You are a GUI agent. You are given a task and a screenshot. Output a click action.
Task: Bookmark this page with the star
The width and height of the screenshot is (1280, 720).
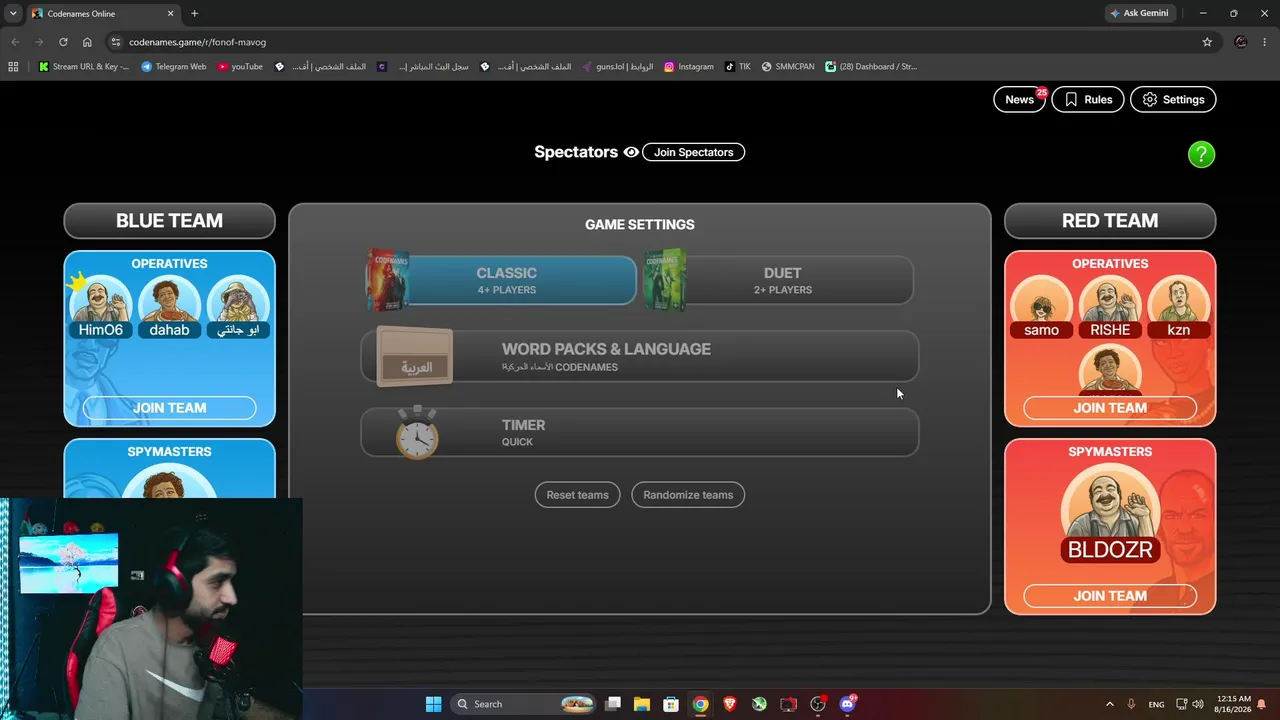1207,42
